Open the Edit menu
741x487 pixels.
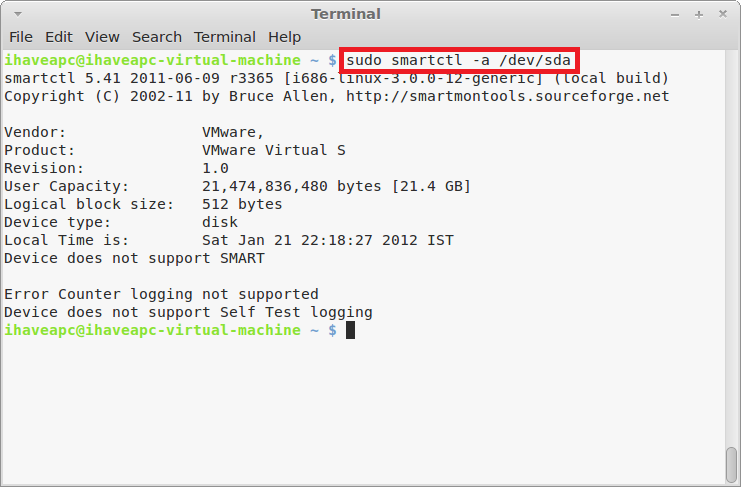pos(59,37)
